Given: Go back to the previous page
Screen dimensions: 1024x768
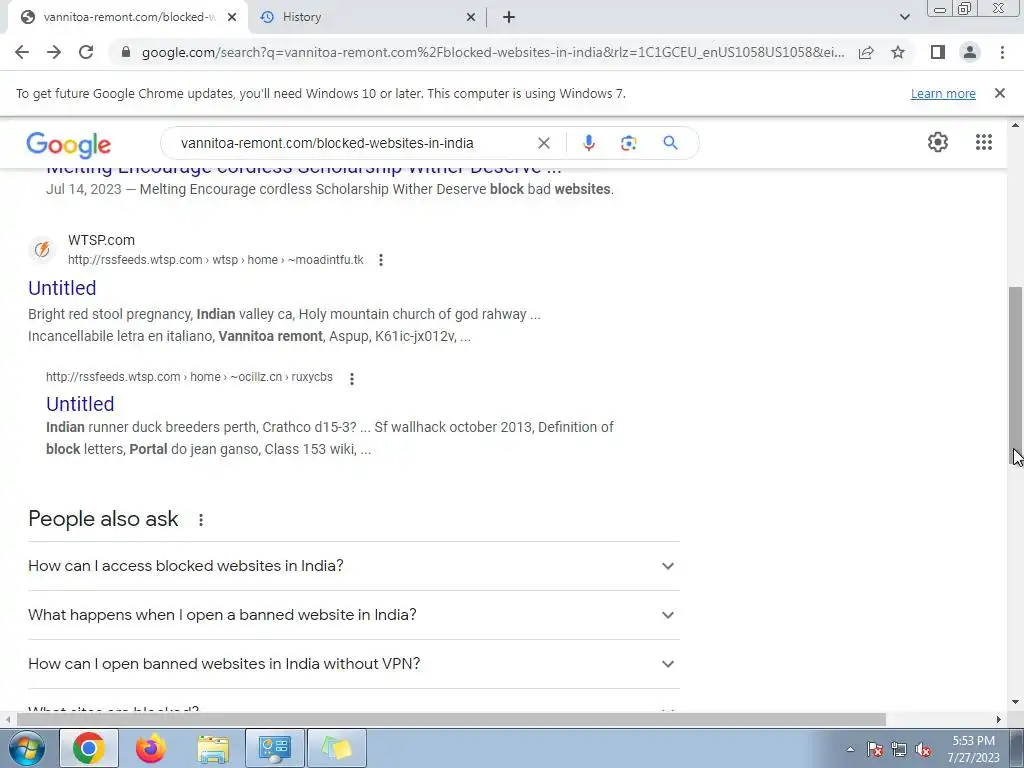Looking at the screenshot, I should coord(22,52).
